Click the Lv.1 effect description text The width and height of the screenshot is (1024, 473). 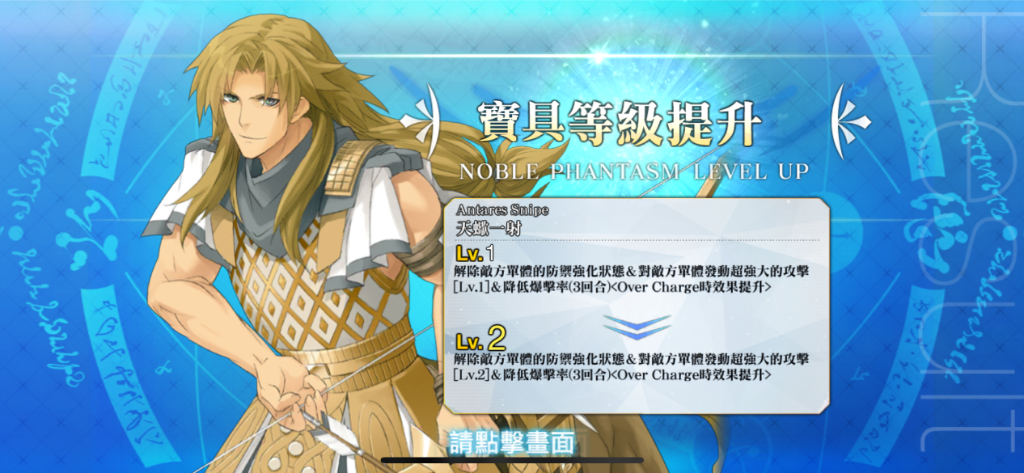[632, 278]
